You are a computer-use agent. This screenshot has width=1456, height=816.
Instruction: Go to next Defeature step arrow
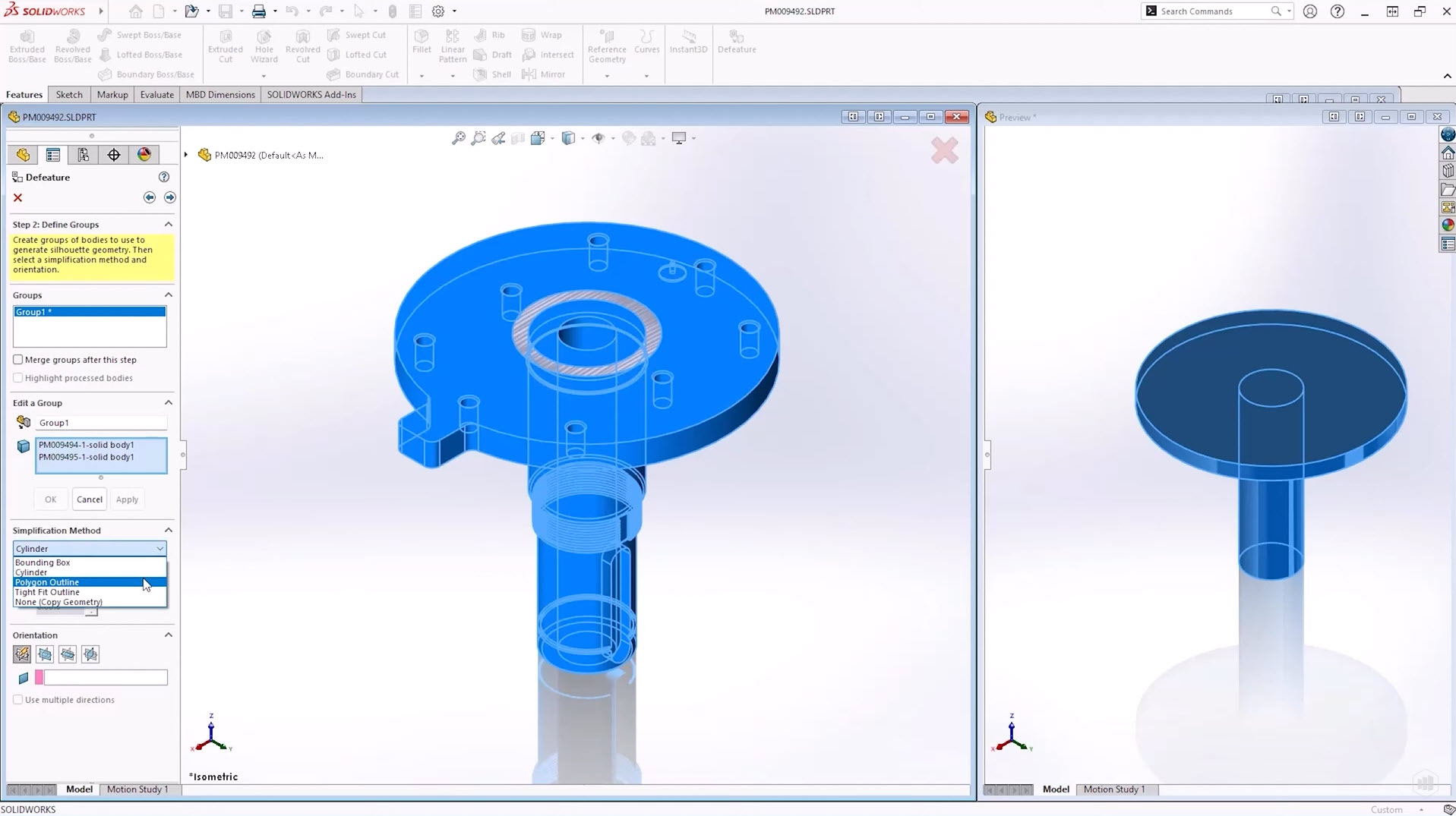(x=170, y=197)
